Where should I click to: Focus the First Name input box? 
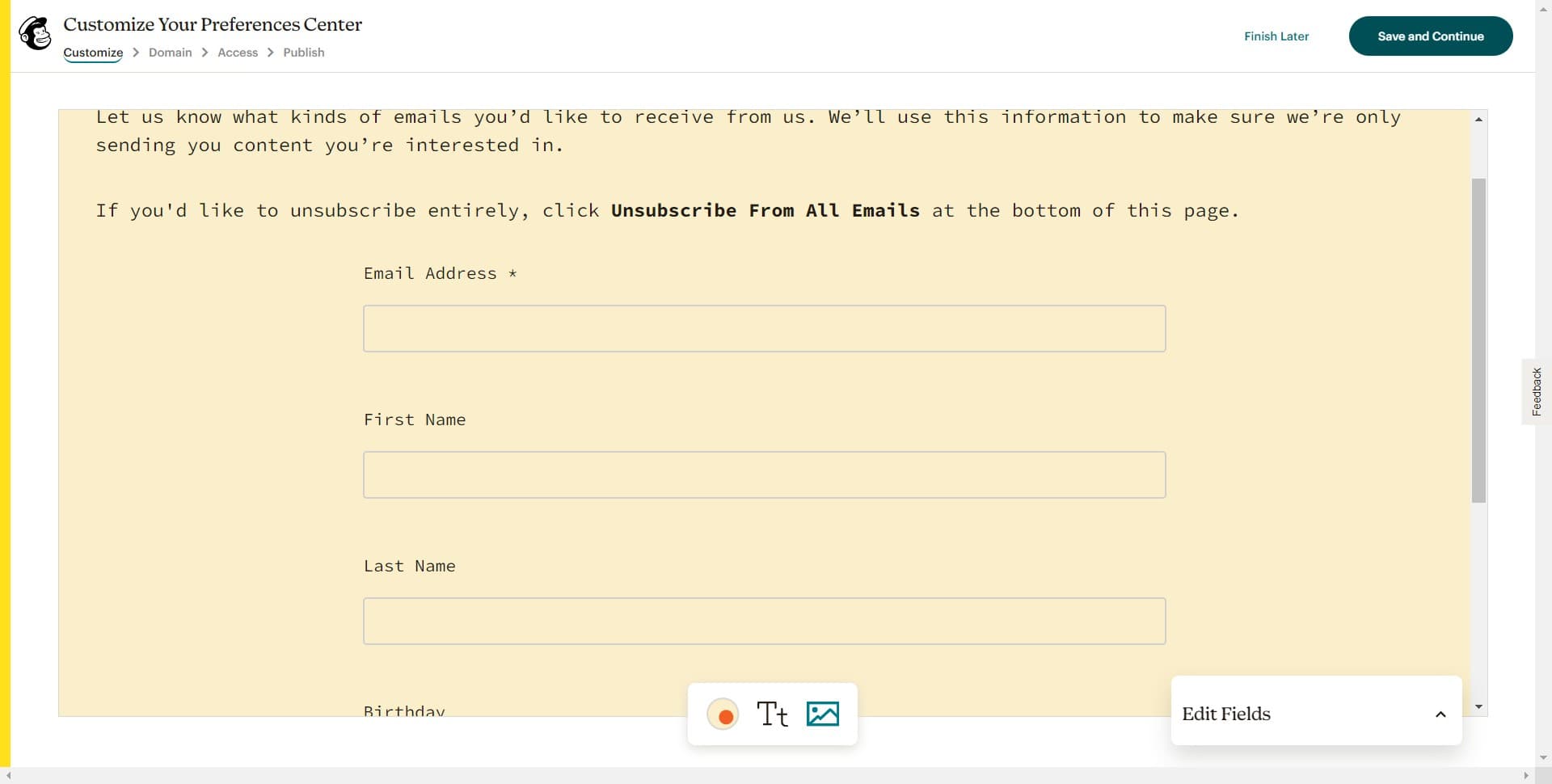click(764, 474)
